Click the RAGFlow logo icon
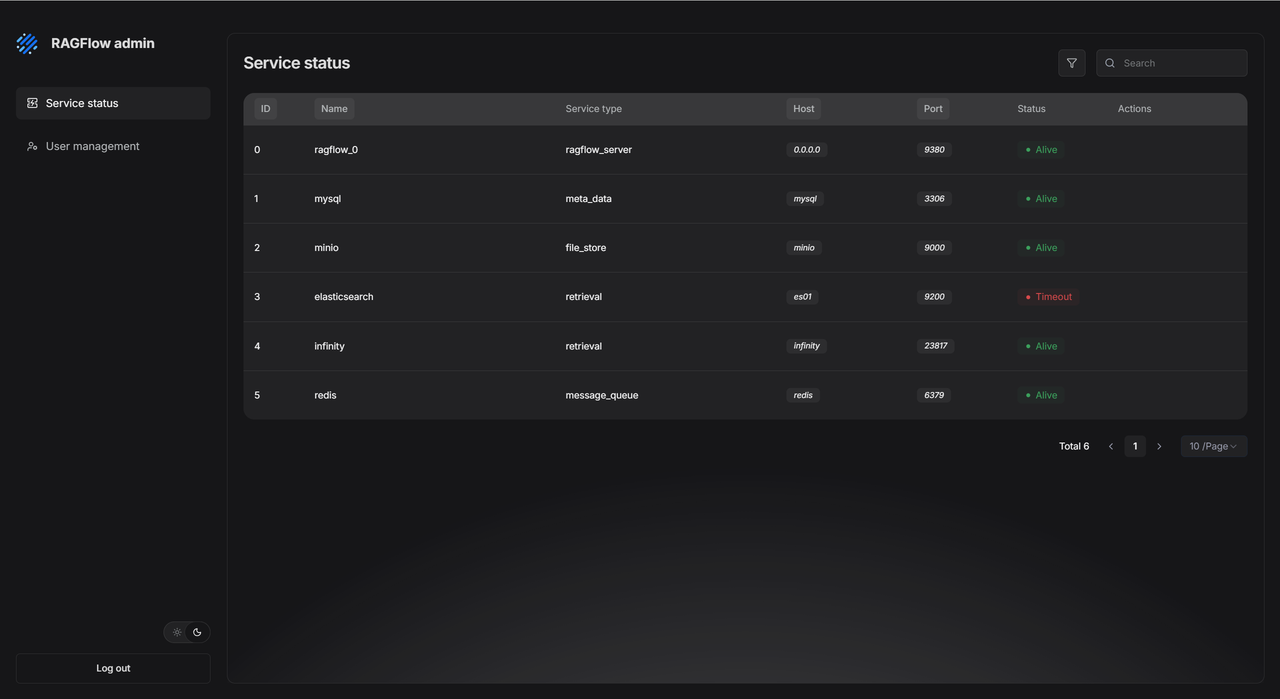Screen dimensions: 1280x699 [x=27, y=44]
